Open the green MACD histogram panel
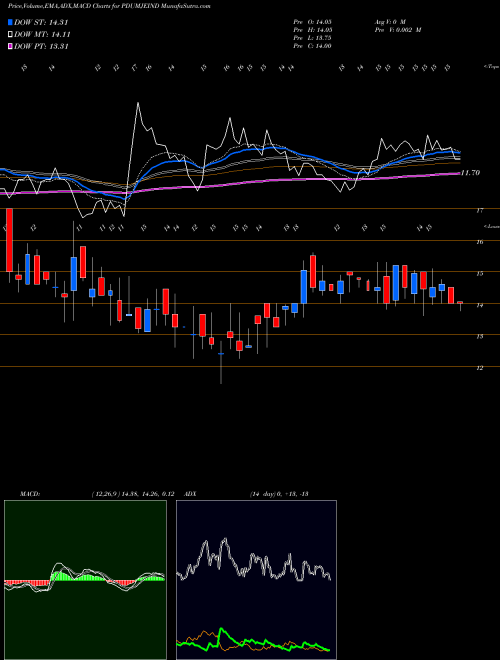The image size is (500, 660). coord(85,580)
